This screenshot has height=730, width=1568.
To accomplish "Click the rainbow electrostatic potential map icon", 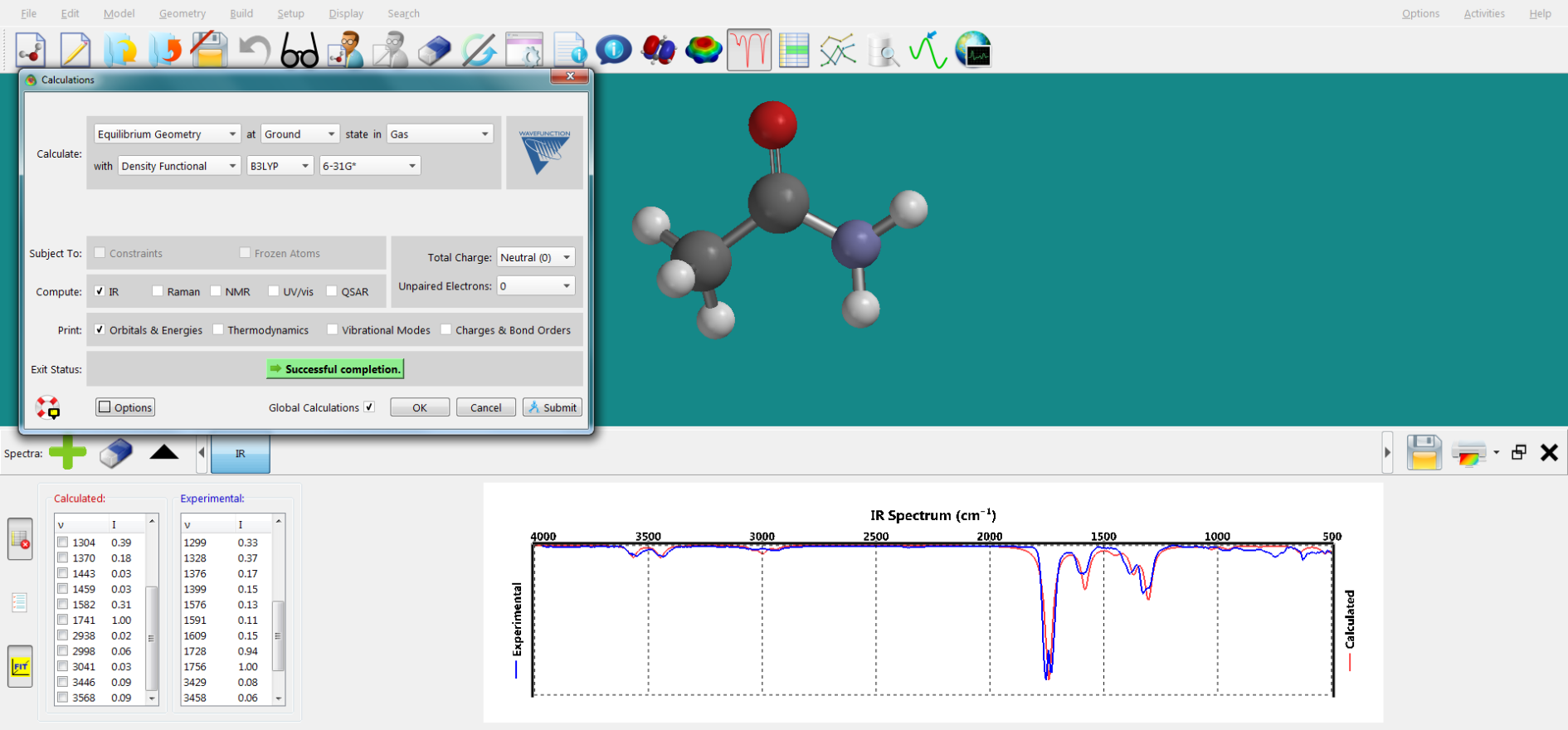I will 704,51.
